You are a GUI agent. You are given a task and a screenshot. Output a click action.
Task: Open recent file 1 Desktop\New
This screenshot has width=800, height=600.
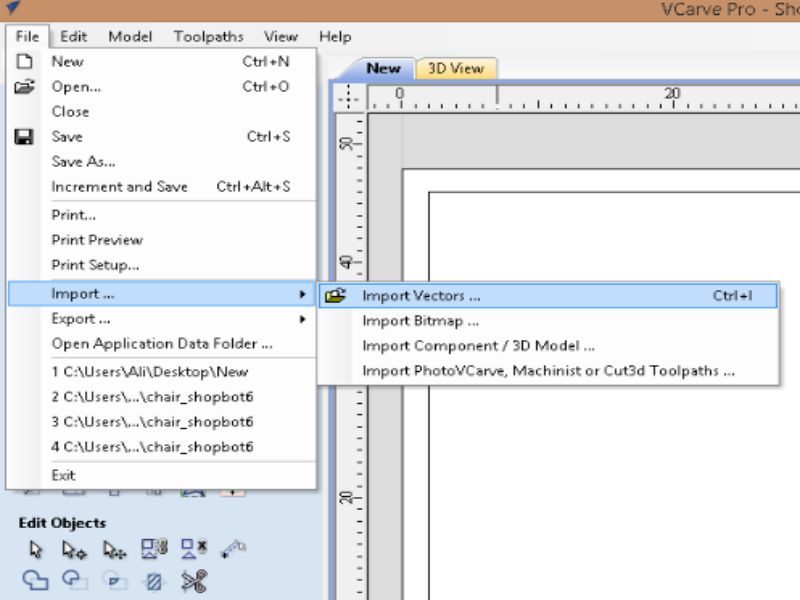[161, 371]
